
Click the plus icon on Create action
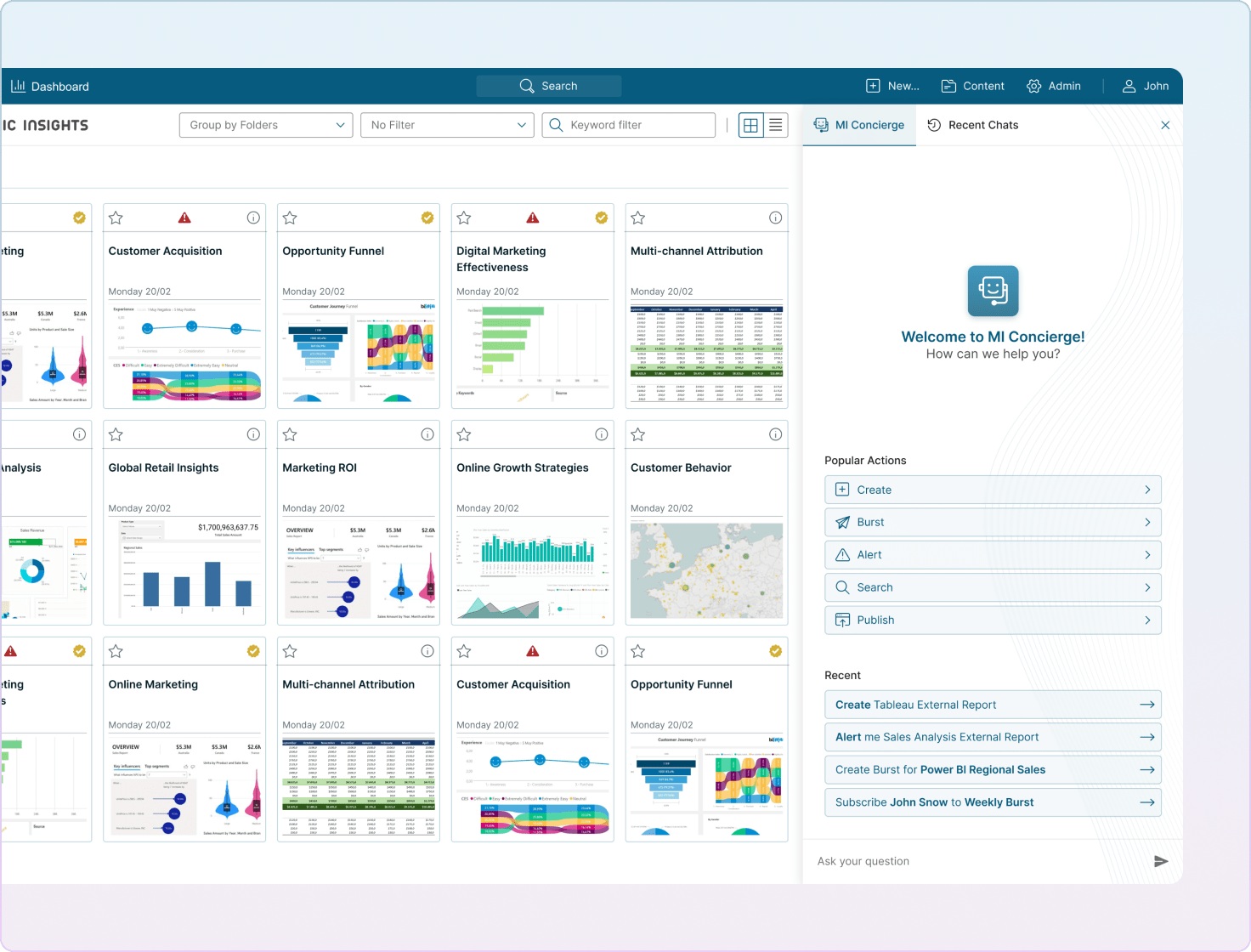point(842,490)
